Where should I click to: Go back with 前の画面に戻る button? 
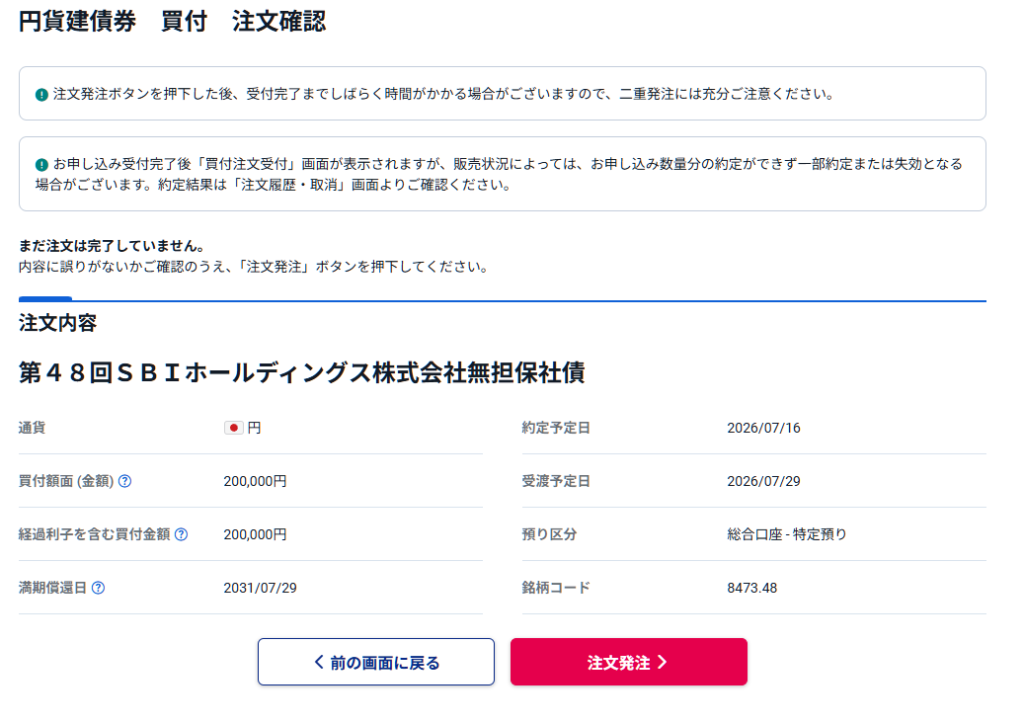tap(376, 662)
